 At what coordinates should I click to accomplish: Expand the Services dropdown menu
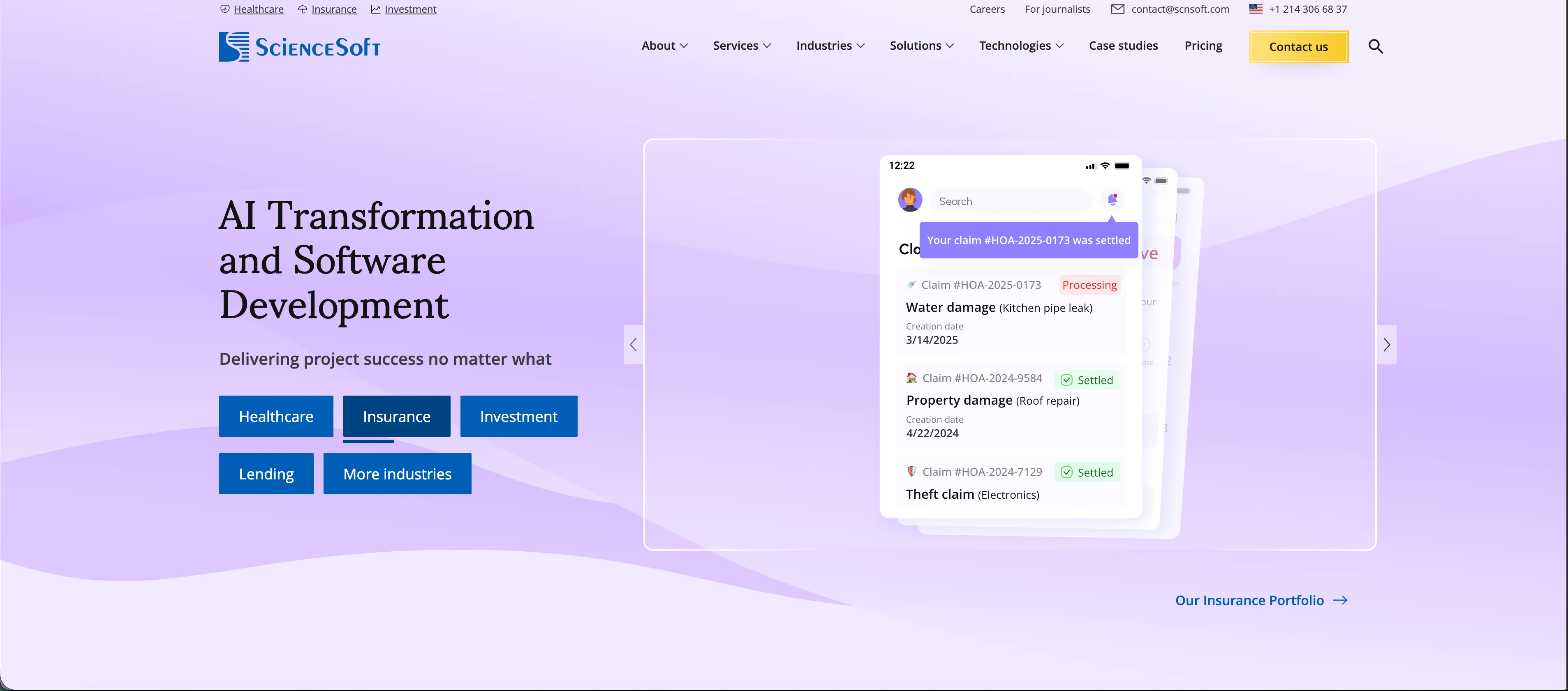pyautogui.click(x=742, y=46)
